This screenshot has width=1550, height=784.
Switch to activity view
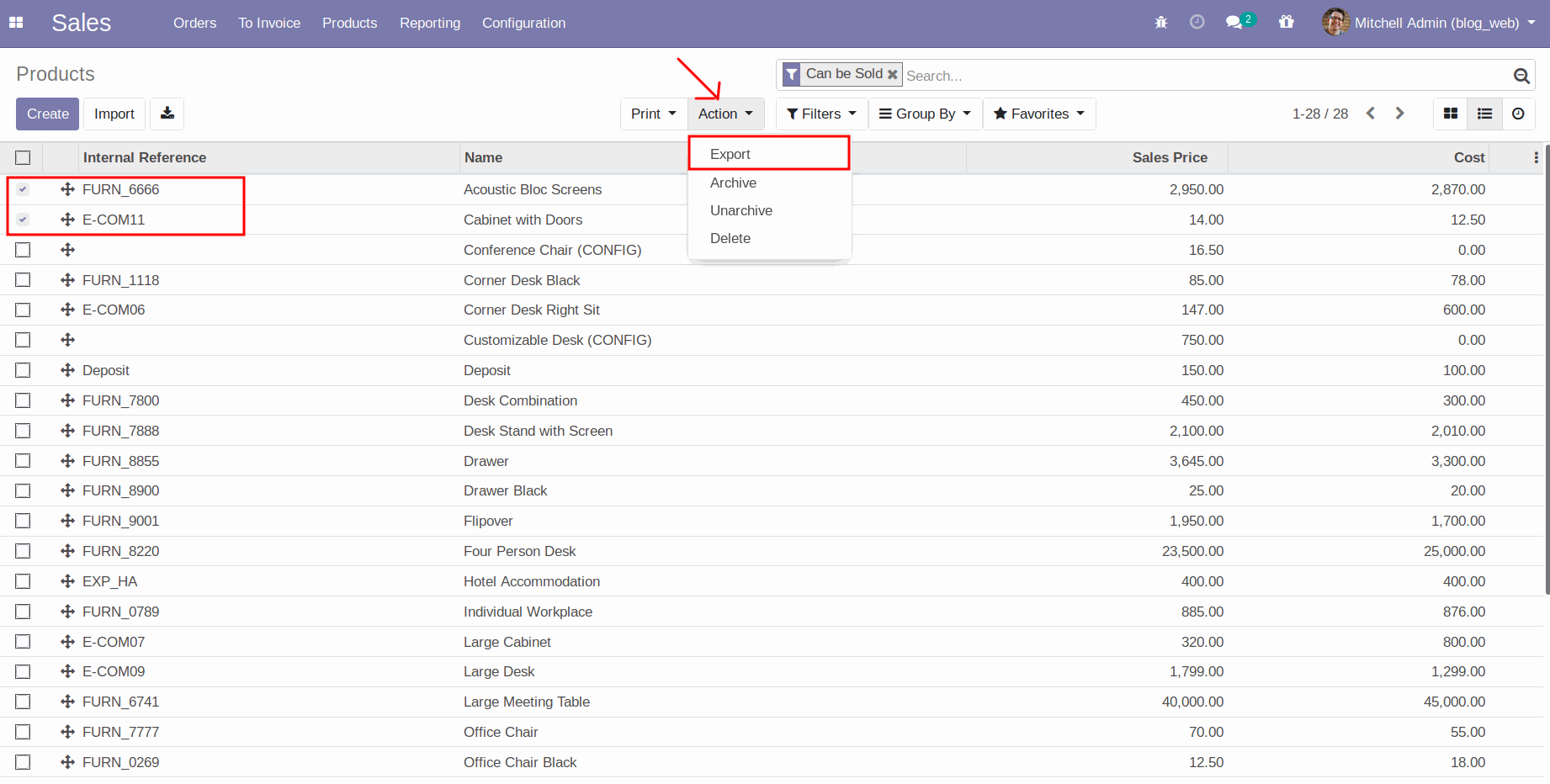pyautogui.click(x=1518, y=114)
